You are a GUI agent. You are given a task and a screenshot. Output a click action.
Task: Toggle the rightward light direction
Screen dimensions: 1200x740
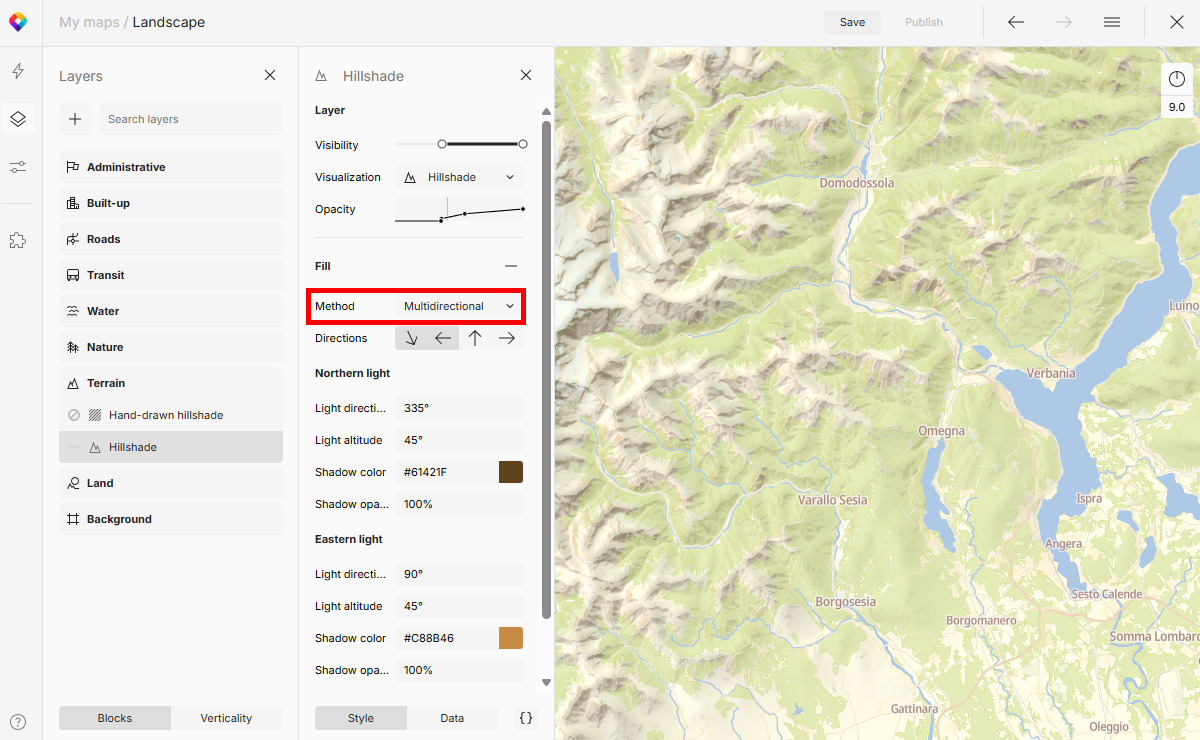click(x=506, y=338)
